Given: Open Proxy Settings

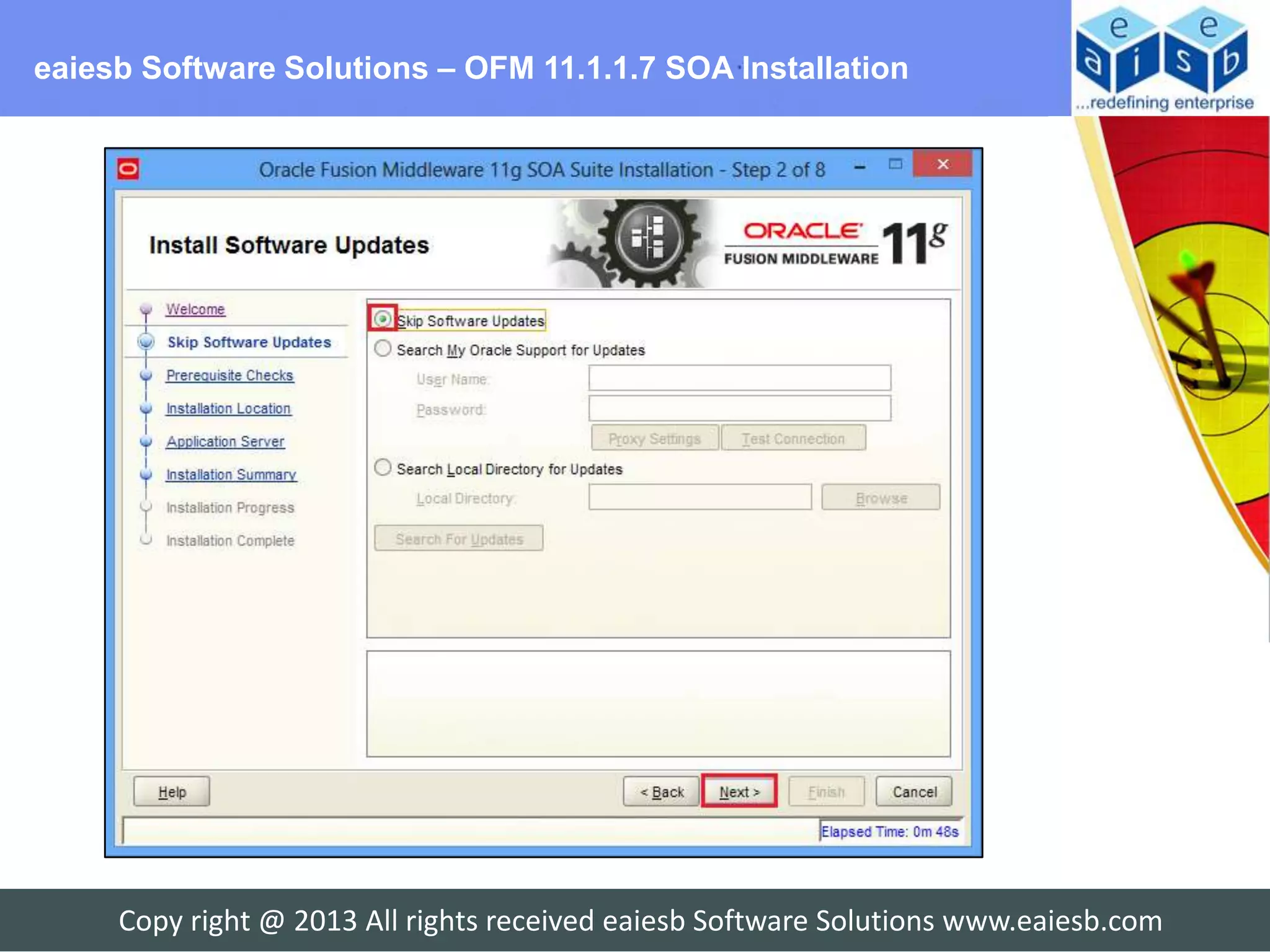Looking at the screenshot, I should point(655,438).
